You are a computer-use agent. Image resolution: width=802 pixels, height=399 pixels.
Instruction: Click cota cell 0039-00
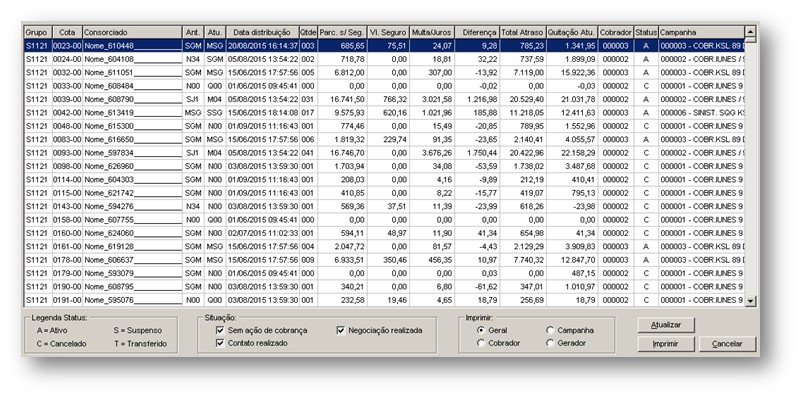point(67,99)
